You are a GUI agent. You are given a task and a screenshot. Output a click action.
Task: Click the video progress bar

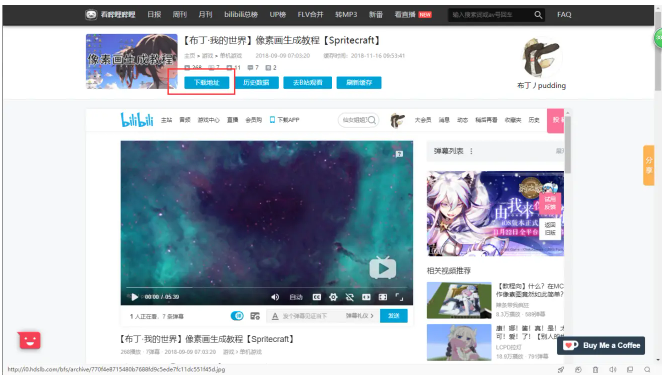pos(267,288)
